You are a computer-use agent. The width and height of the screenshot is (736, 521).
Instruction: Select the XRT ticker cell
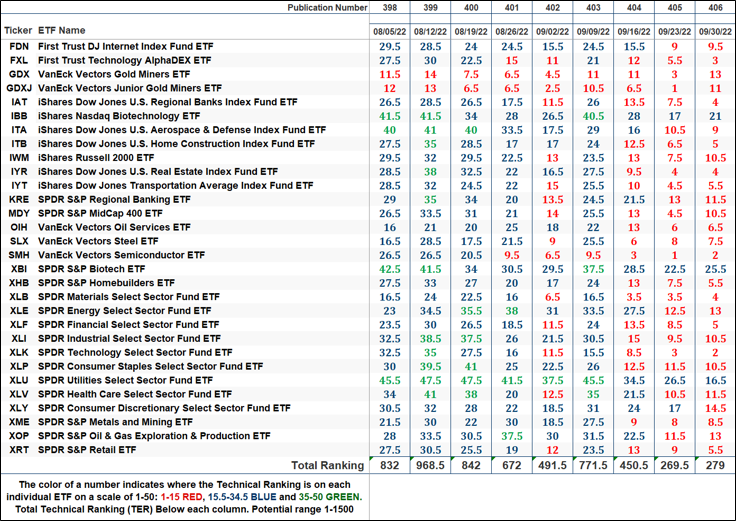[x=19, y=450]
